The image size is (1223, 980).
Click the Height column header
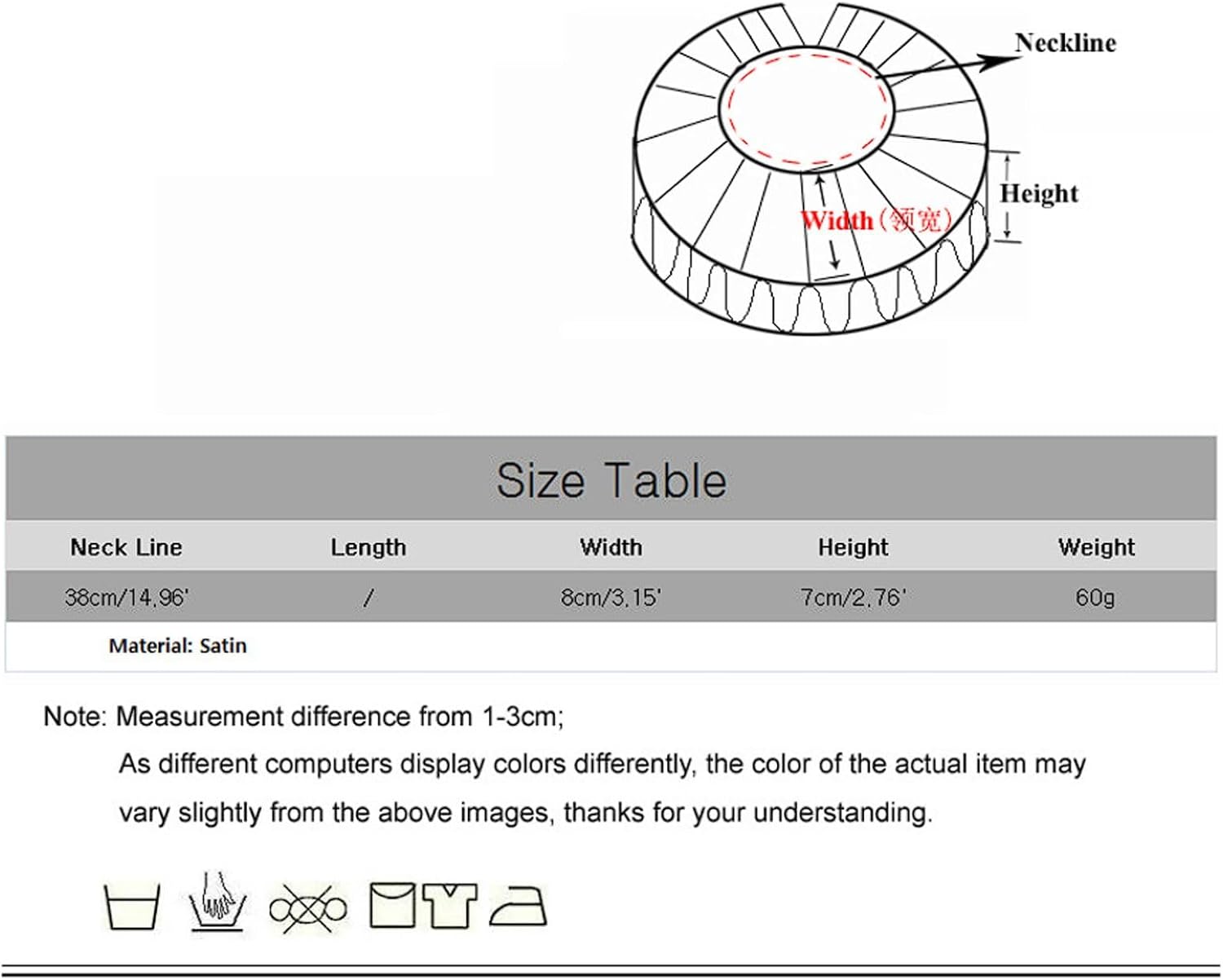click(x=853, y=547)
